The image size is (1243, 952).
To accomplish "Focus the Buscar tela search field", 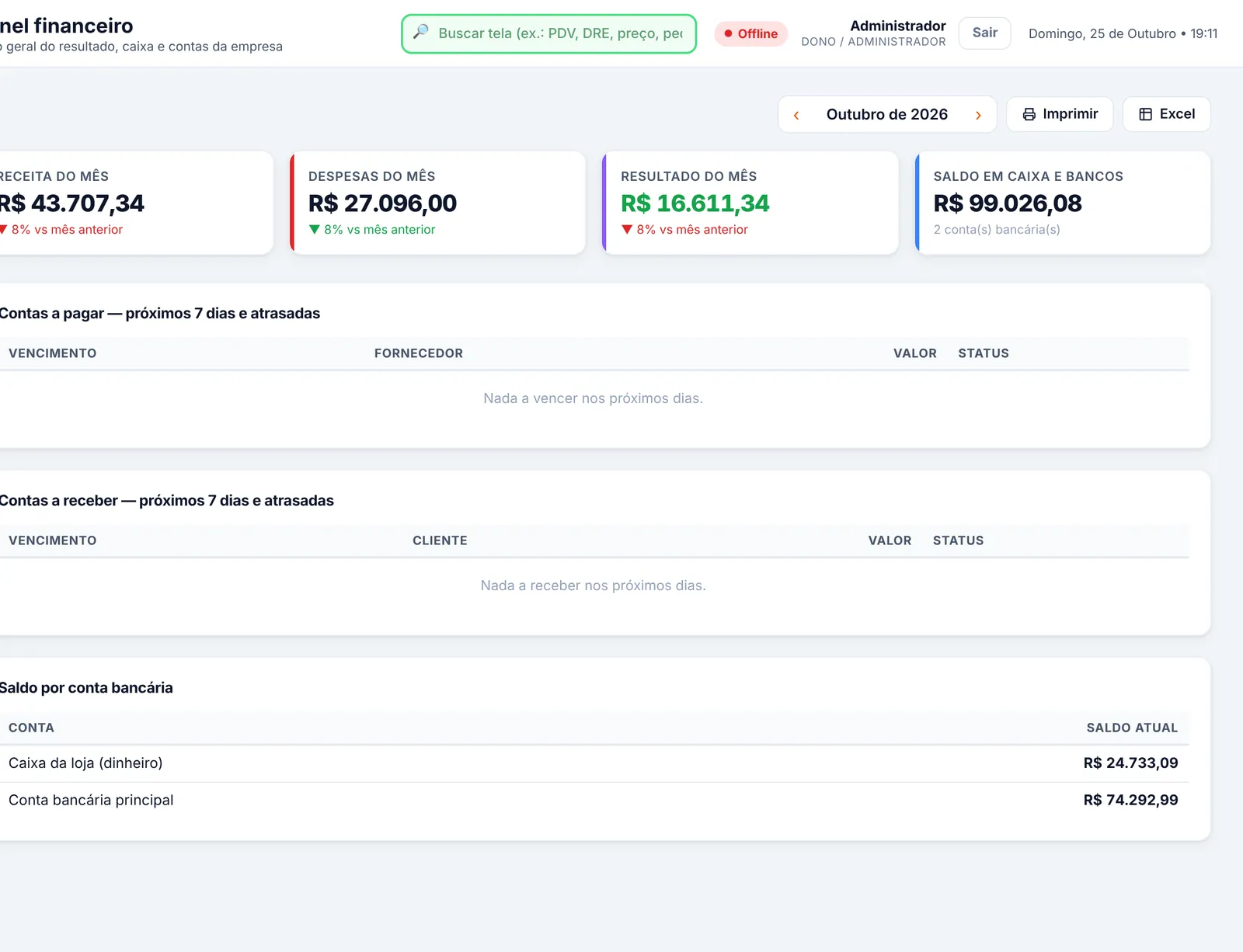I will point(548,33).
